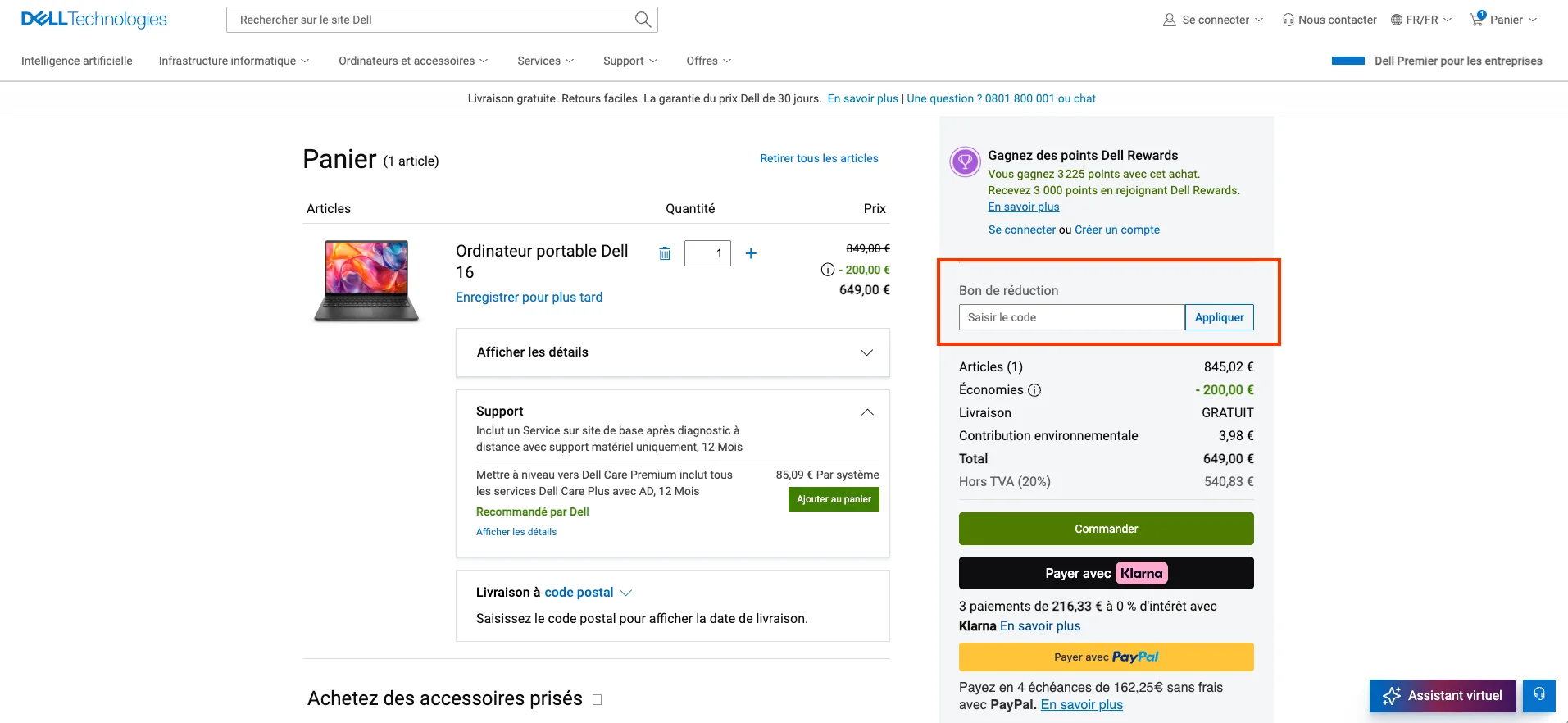Viewport: 1568px width, 723px height.
Task: Add Dell Care Premium to cart
Action: 834,499
